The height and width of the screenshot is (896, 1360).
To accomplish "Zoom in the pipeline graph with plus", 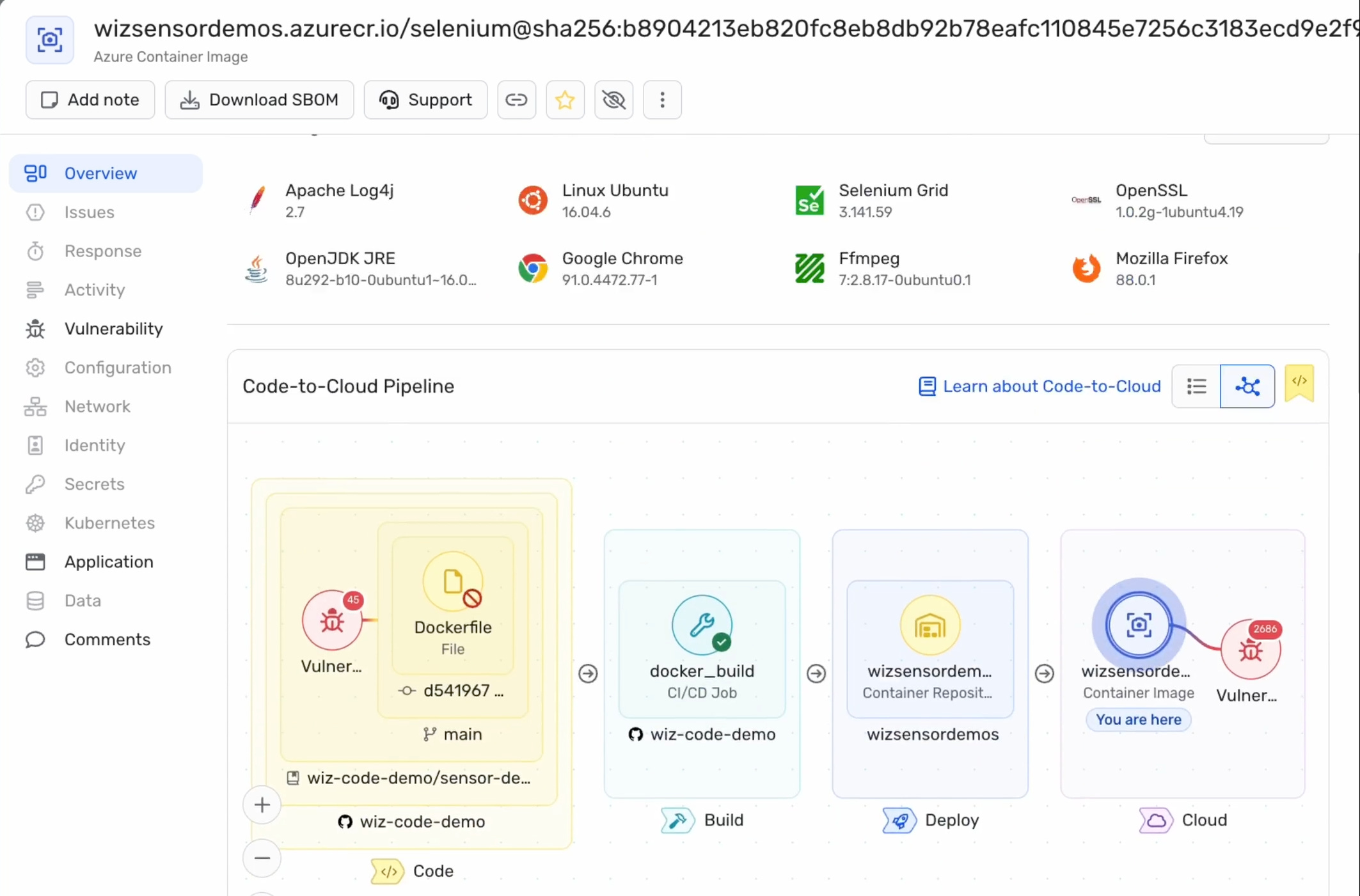I will [x=262, y=805].
